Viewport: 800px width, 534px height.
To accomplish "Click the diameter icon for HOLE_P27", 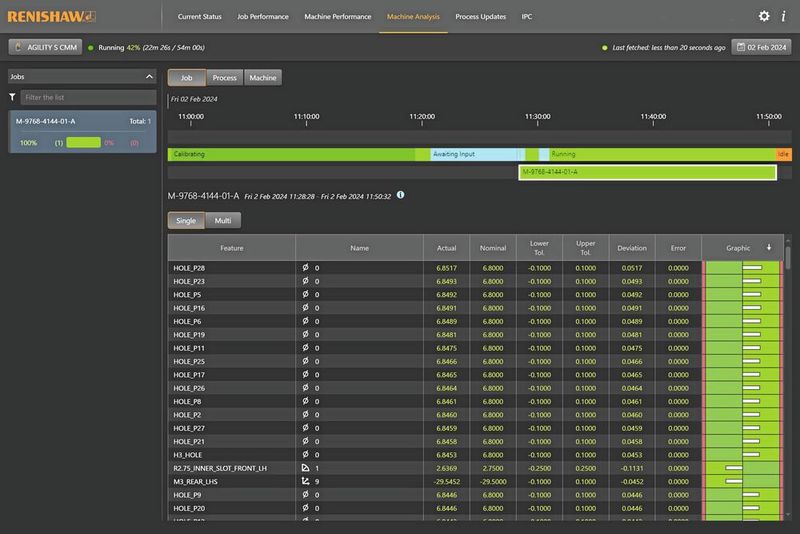I will tap(305, 427).
